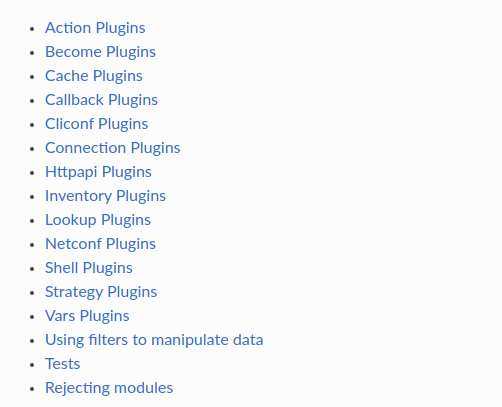Select Strategy Plugins link
This screenshot has width=502, height=407.
pyautogui.click(x=101, y=292)
